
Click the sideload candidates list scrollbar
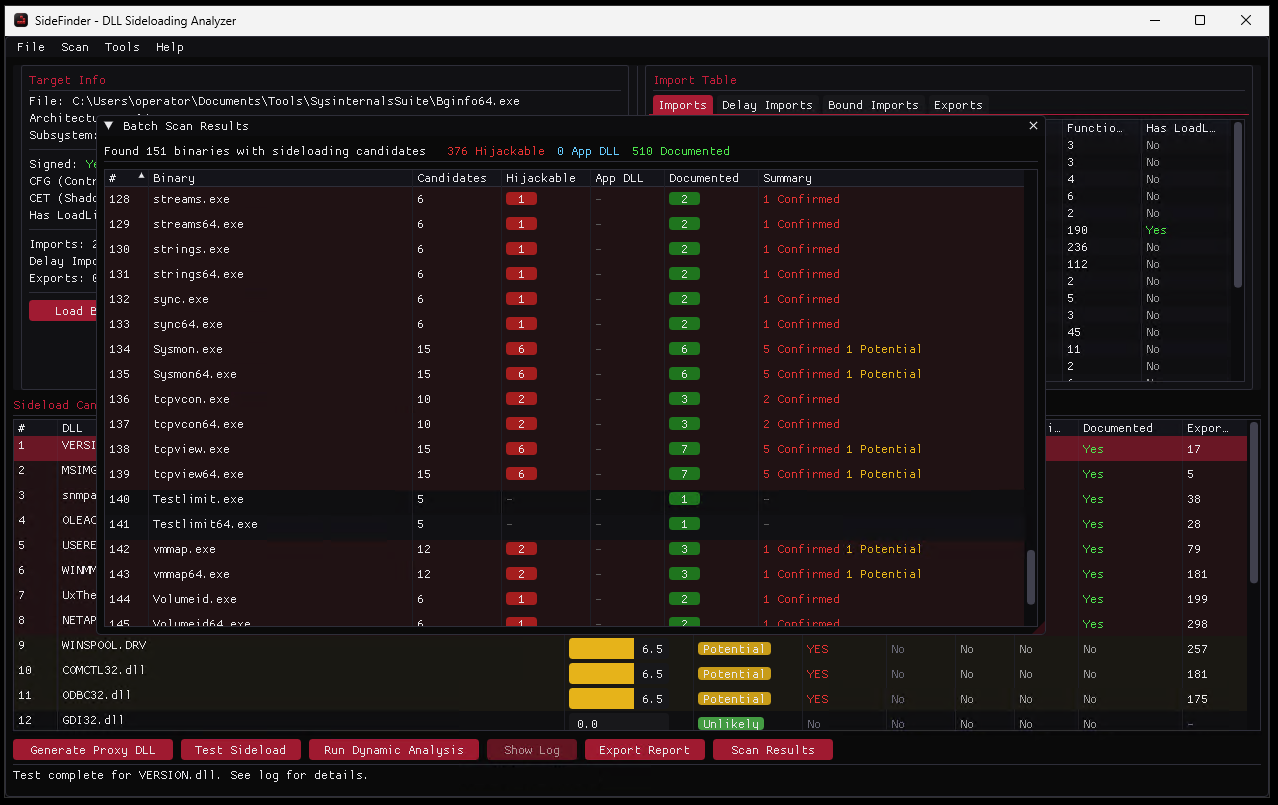point(1254,503)
